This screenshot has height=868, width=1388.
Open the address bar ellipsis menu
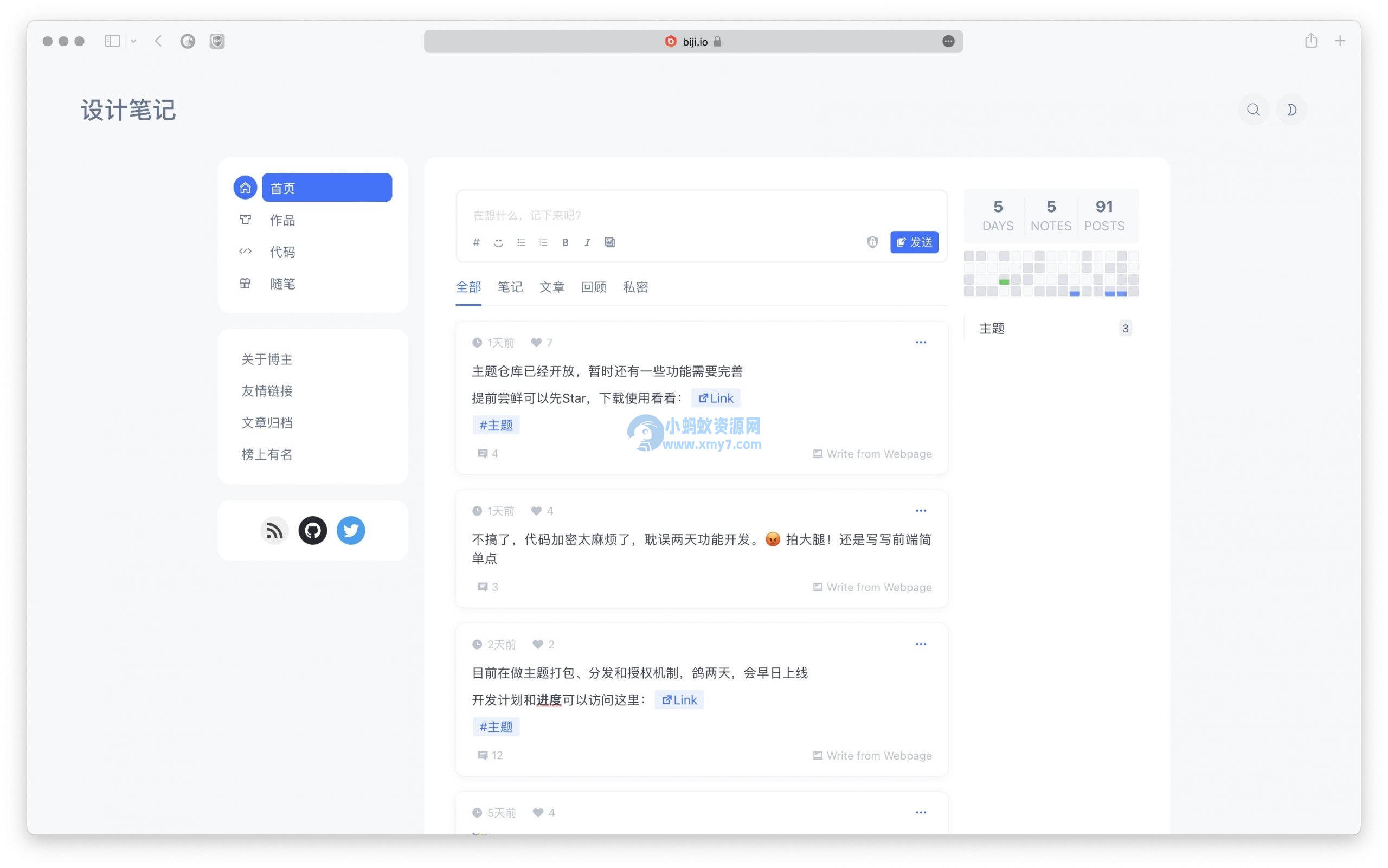[x=948, y=41]
